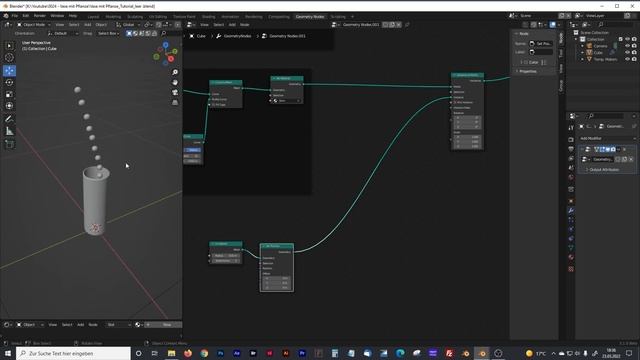Open the Render properties tab icon
Image resolution: width=640 pixels, height=360 pixels.
pos(571,140)
